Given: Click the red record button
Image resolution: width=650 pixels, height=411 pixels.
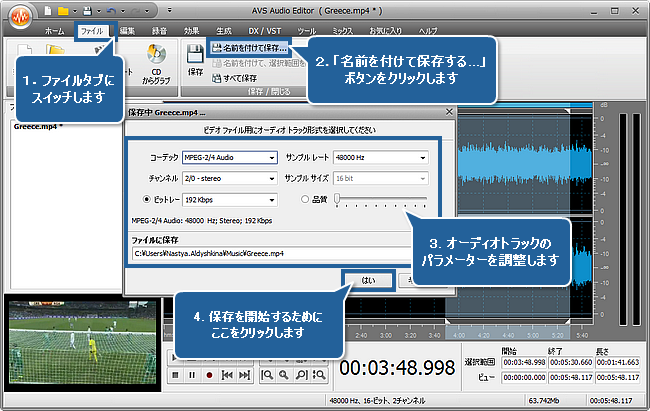Looking at the screenshot, I should 209,375.
